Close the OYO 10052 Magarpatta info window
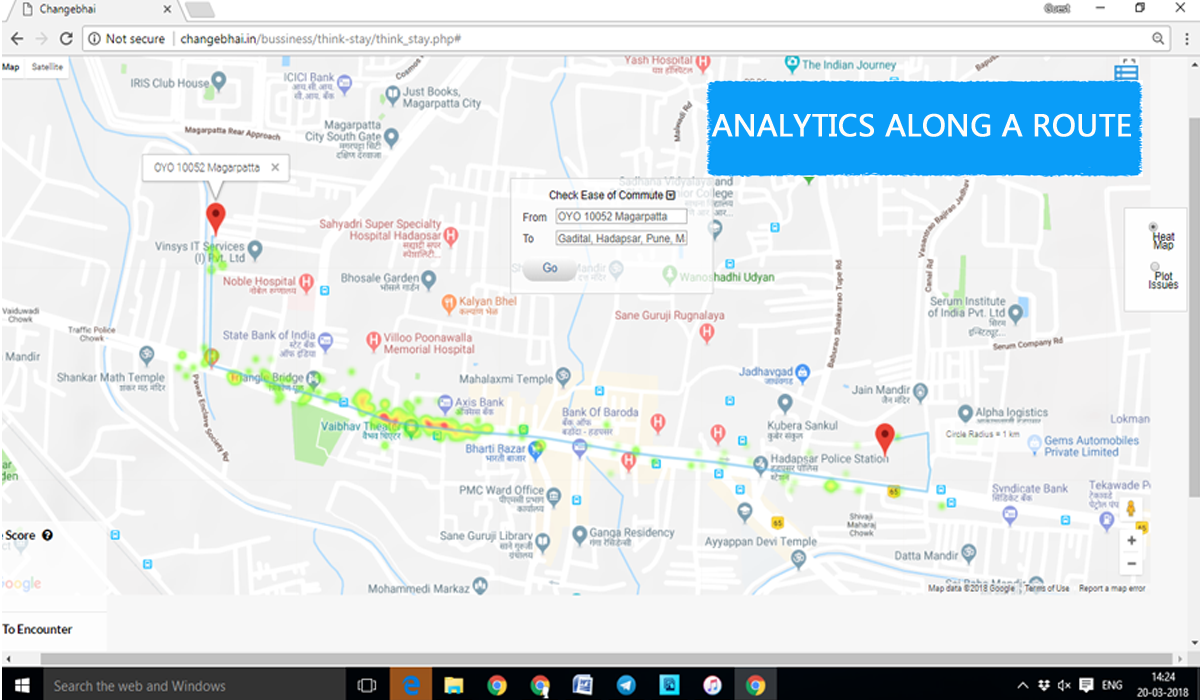Screen dimensions: 1200x700 (275, 168)
